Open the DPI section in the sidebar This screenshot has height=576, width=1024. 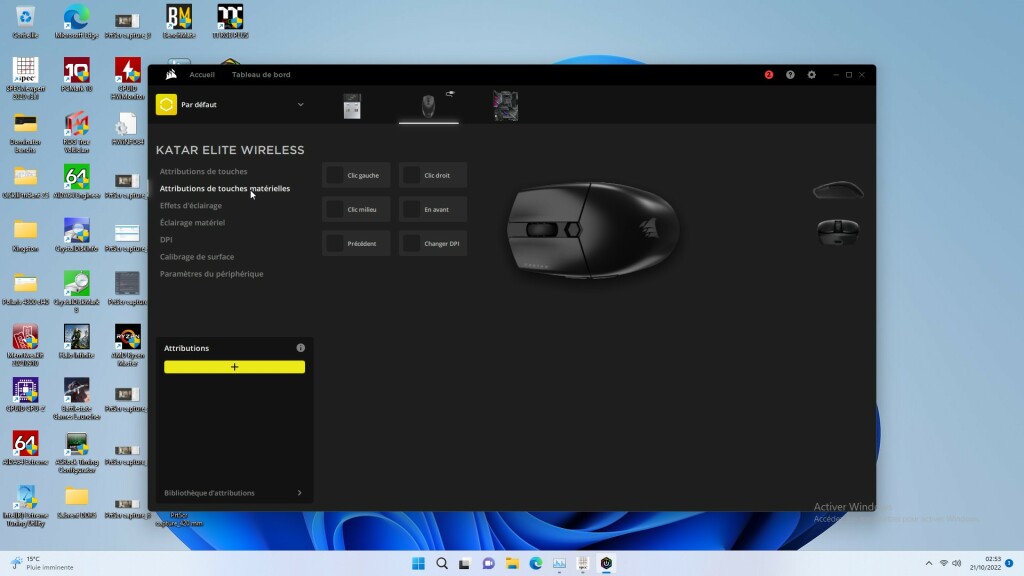pos(166,240)
